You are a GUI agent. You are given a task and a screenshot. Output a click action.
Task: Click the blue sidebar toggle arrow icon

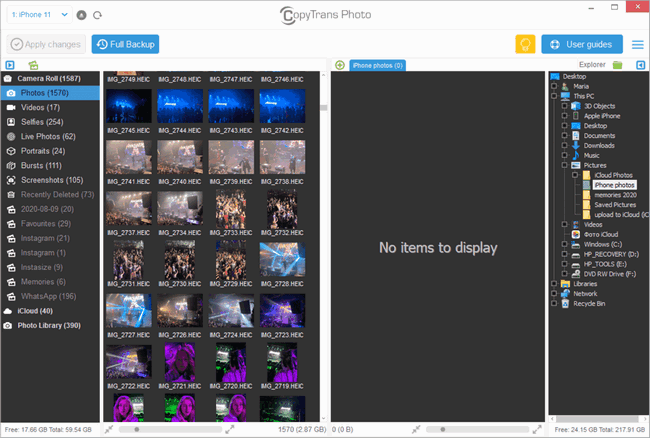(x=9, y=65)
